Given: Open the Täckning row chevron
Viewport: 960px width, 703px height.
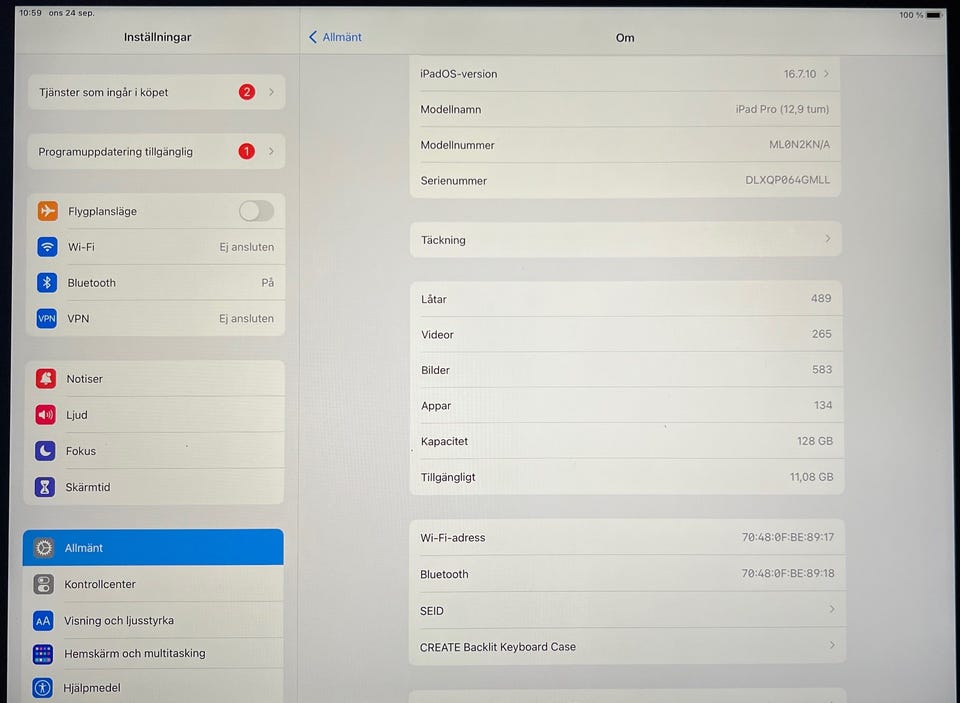Looking at the screenshot, I should tap(828, 238).
